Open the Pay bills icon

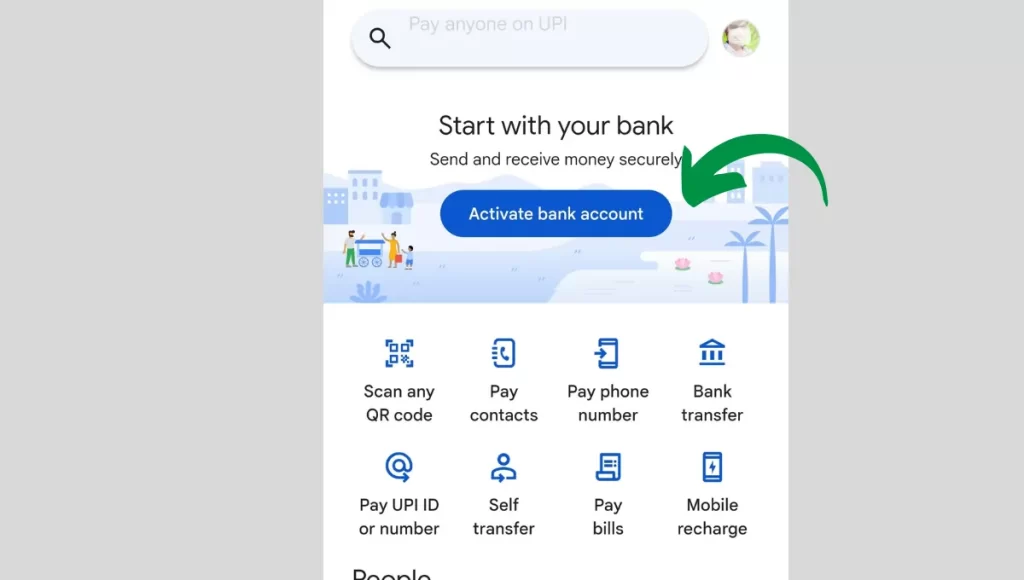tap(608, 467)
